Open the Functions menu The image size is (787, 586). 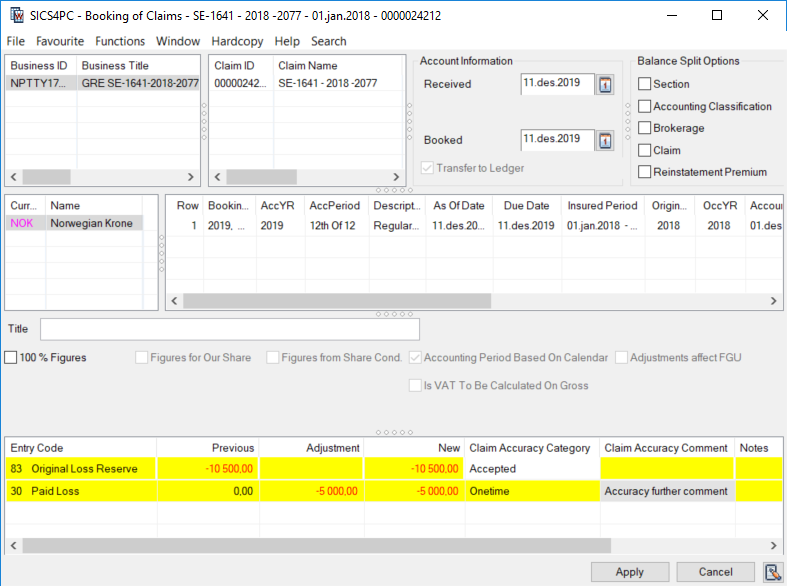(119, 41)
